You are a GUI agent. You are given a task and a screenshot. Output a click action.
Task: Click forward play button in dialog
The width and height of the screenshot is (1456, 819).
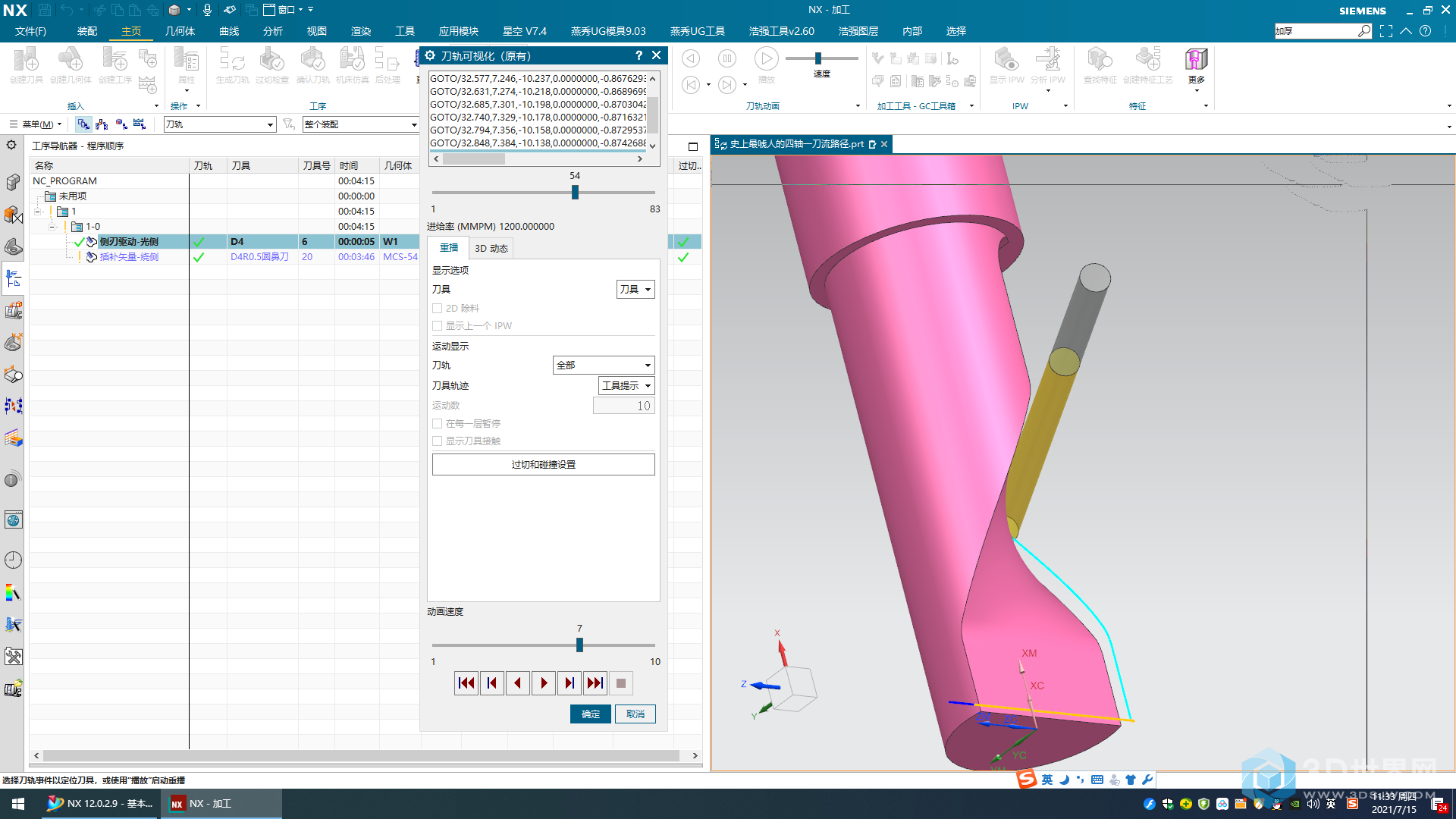coord(544,683)
